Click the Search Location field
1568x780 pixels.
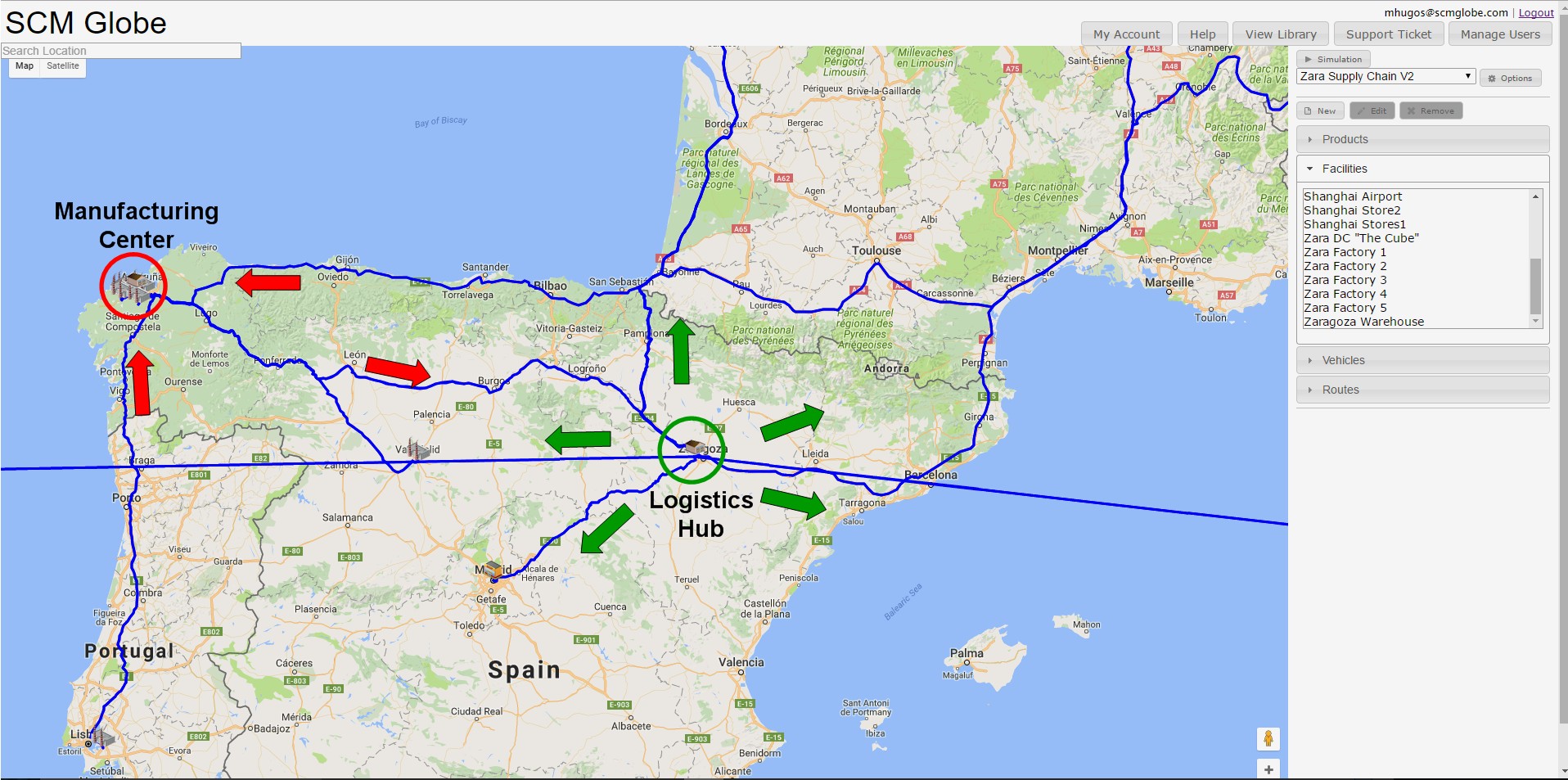coord(121,51)
